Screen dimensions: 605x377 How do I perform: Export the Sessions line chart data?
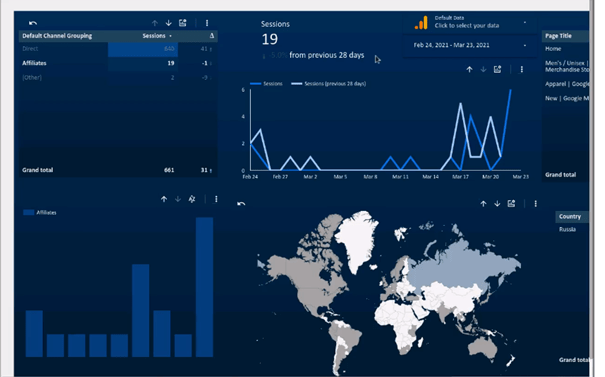(x=497, y=69)
